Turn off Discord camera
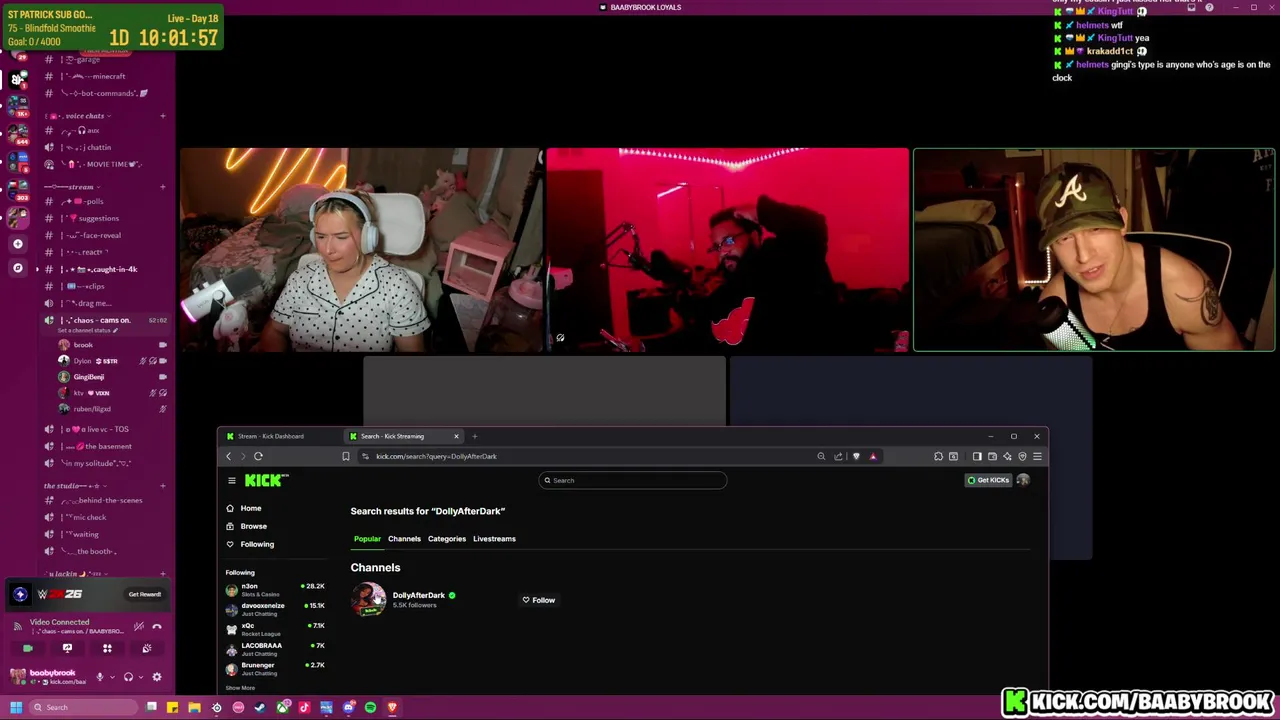 pos(27,648)
